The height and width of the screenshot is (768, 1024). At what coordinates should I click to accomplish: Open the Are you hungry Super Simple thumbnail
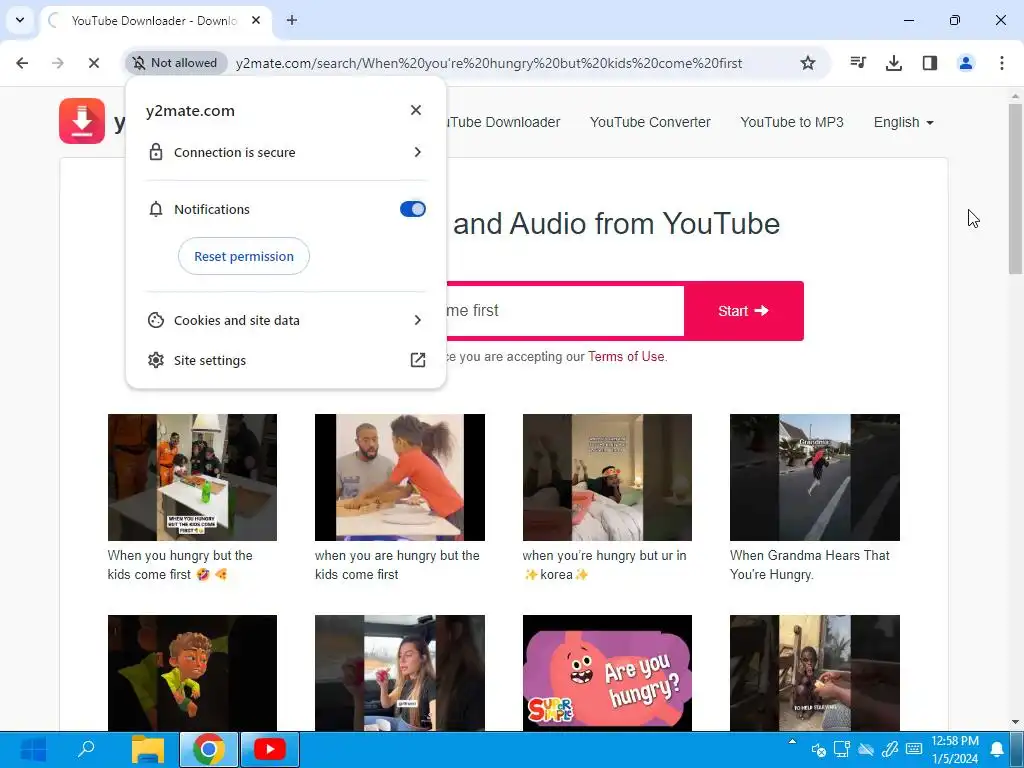click(x=607, y=673)
